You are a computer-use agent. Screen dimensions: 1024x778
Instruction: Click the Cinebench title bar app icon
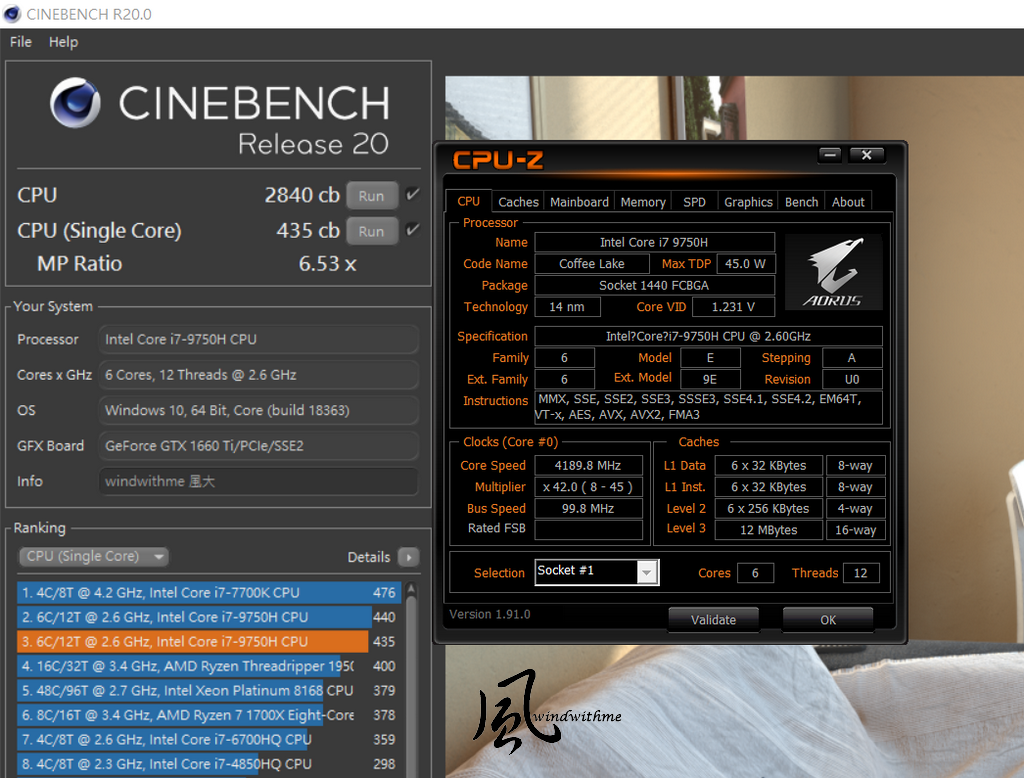(12, 13)
